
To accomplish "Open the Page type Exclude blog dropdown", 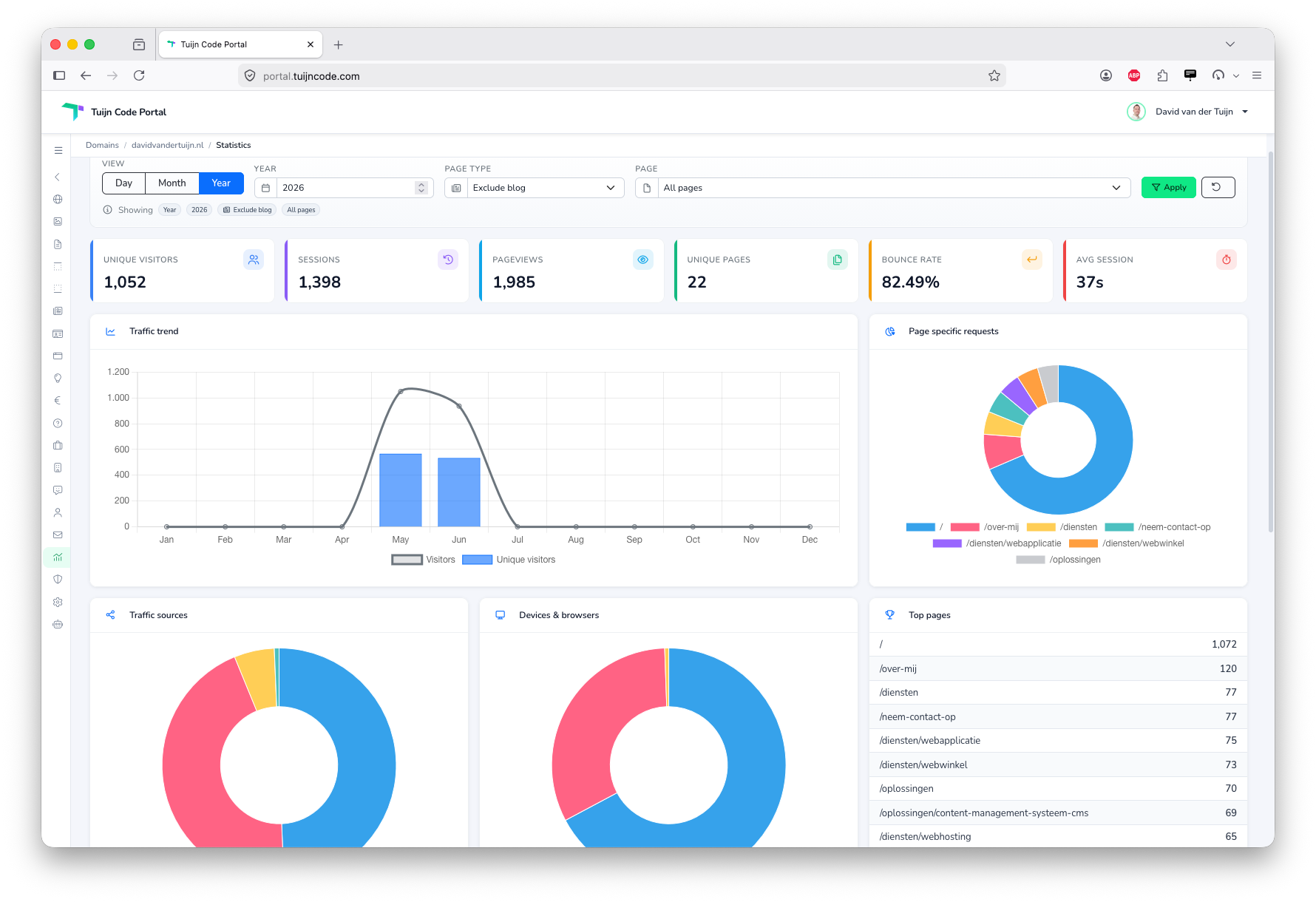I will (535, 188).
